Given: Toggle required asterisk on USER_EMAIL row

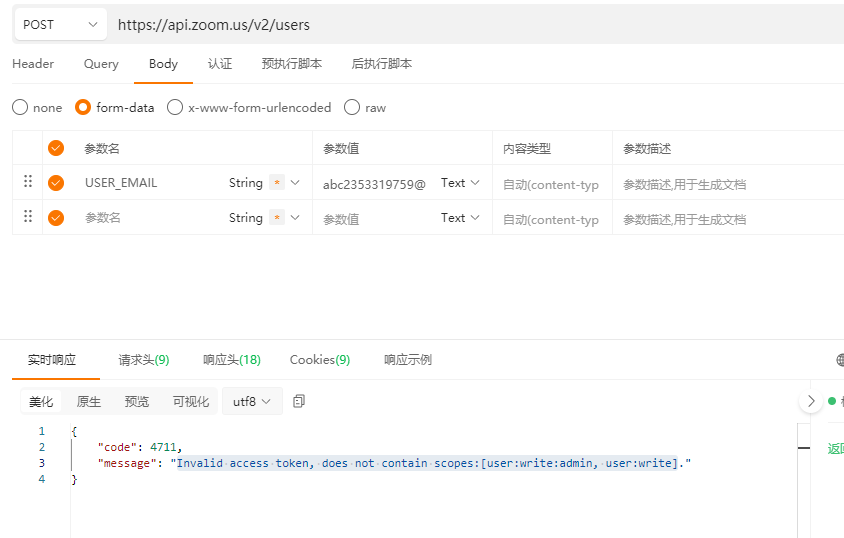Looking at the screenshot, I should click(x=277, y=183).
